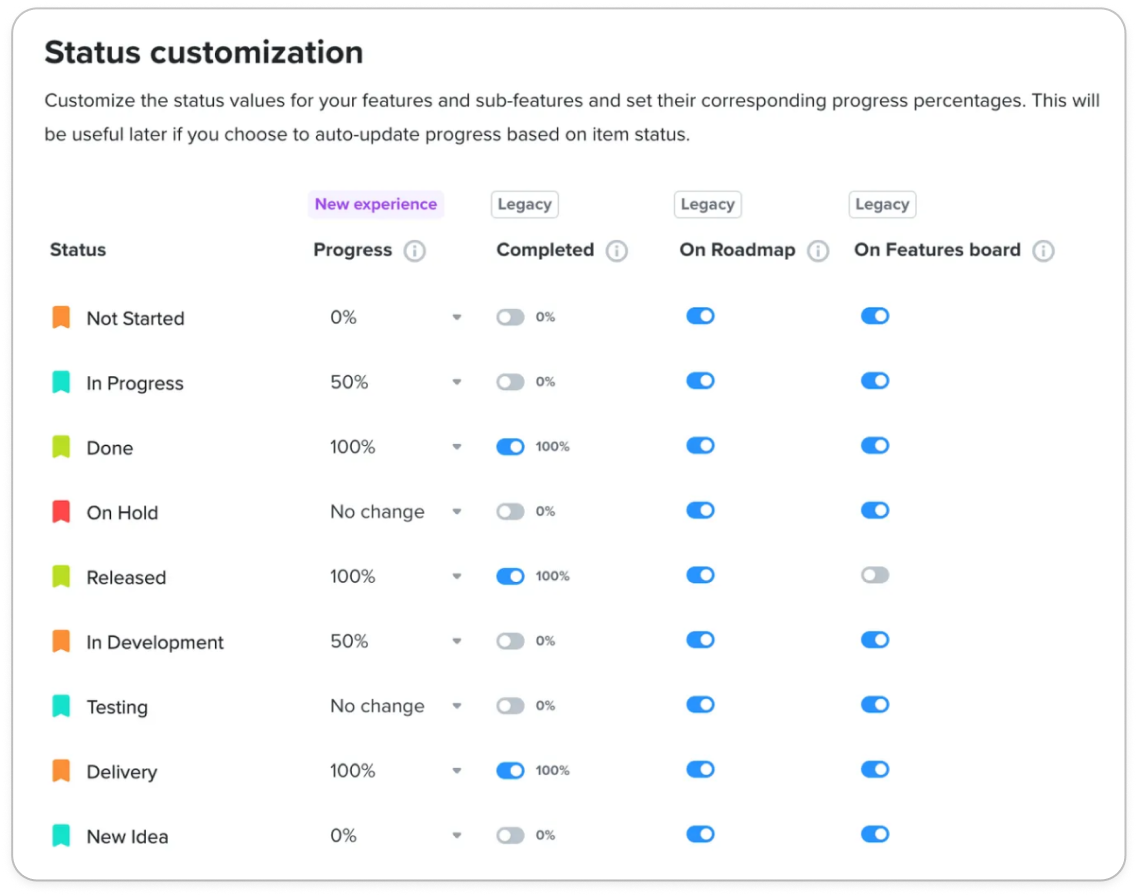
Task: Open Progress dropdown for Not Started
Action: [x=395, y=317]
